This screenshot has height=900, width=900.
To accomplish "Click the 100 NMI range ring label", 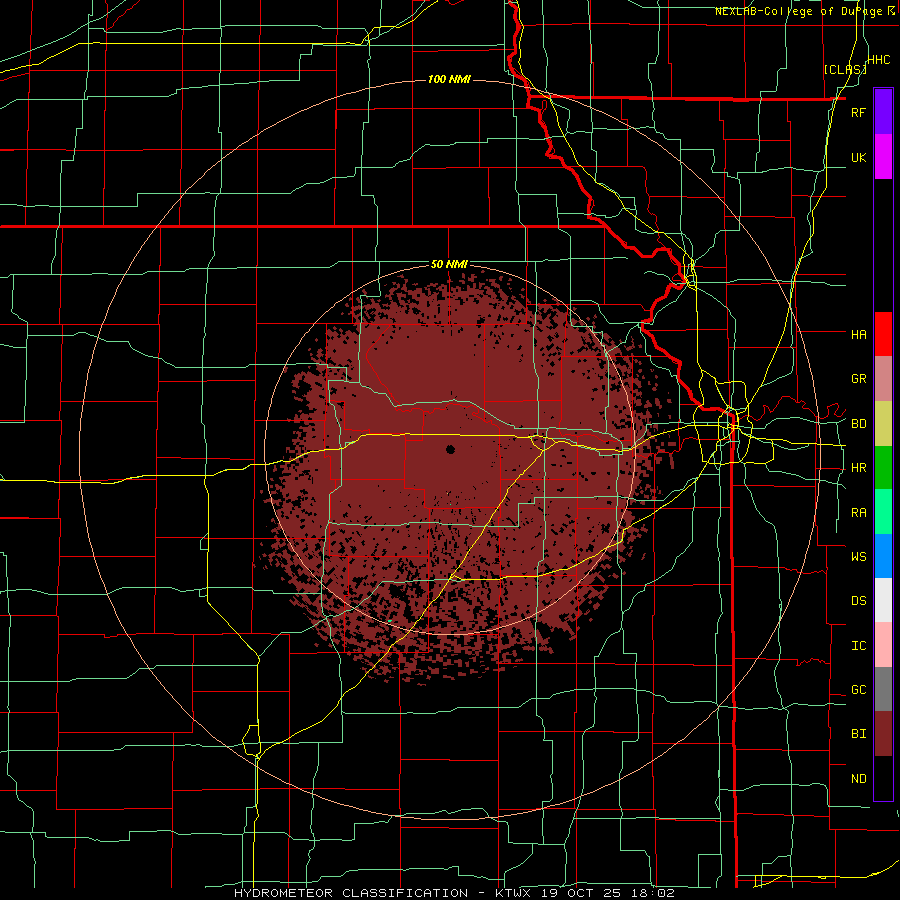I will coord(449,79).
